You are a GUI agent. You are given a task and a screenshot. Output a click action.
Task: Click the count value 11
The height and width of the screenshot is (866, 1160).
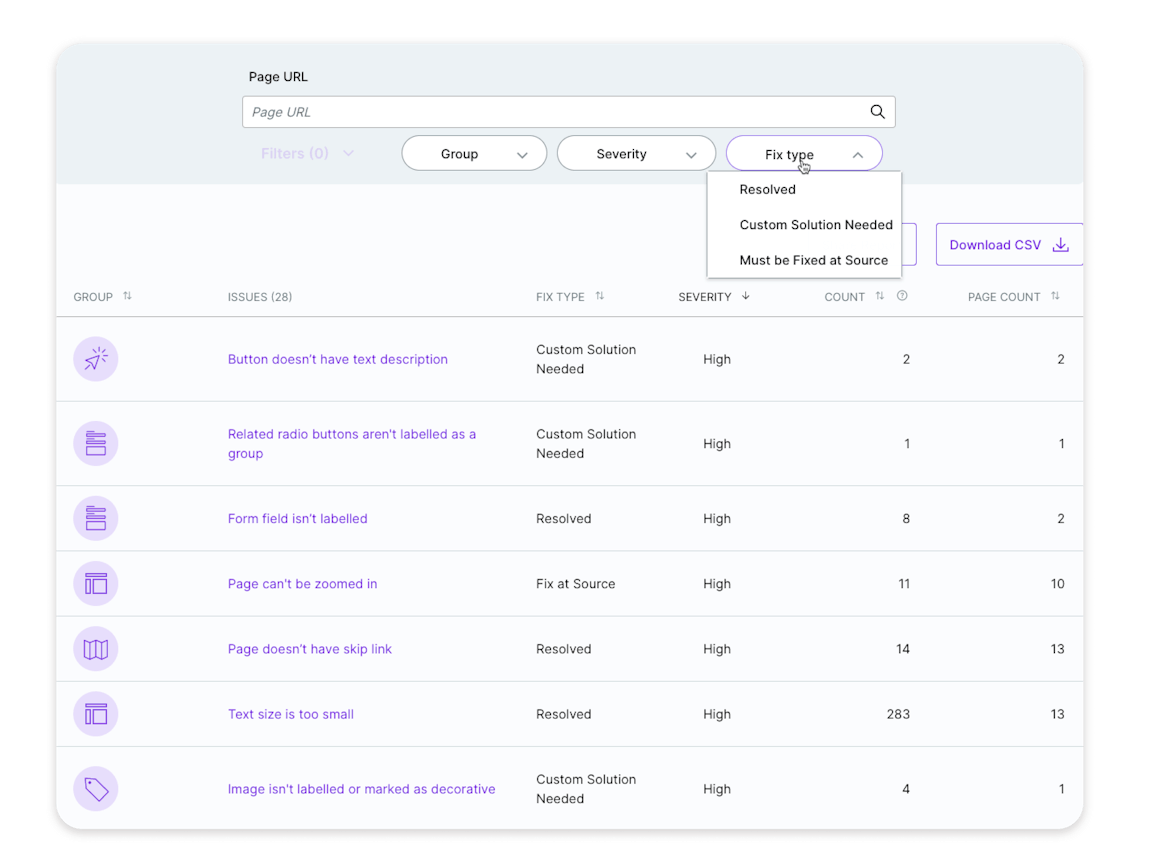point(904,583)
